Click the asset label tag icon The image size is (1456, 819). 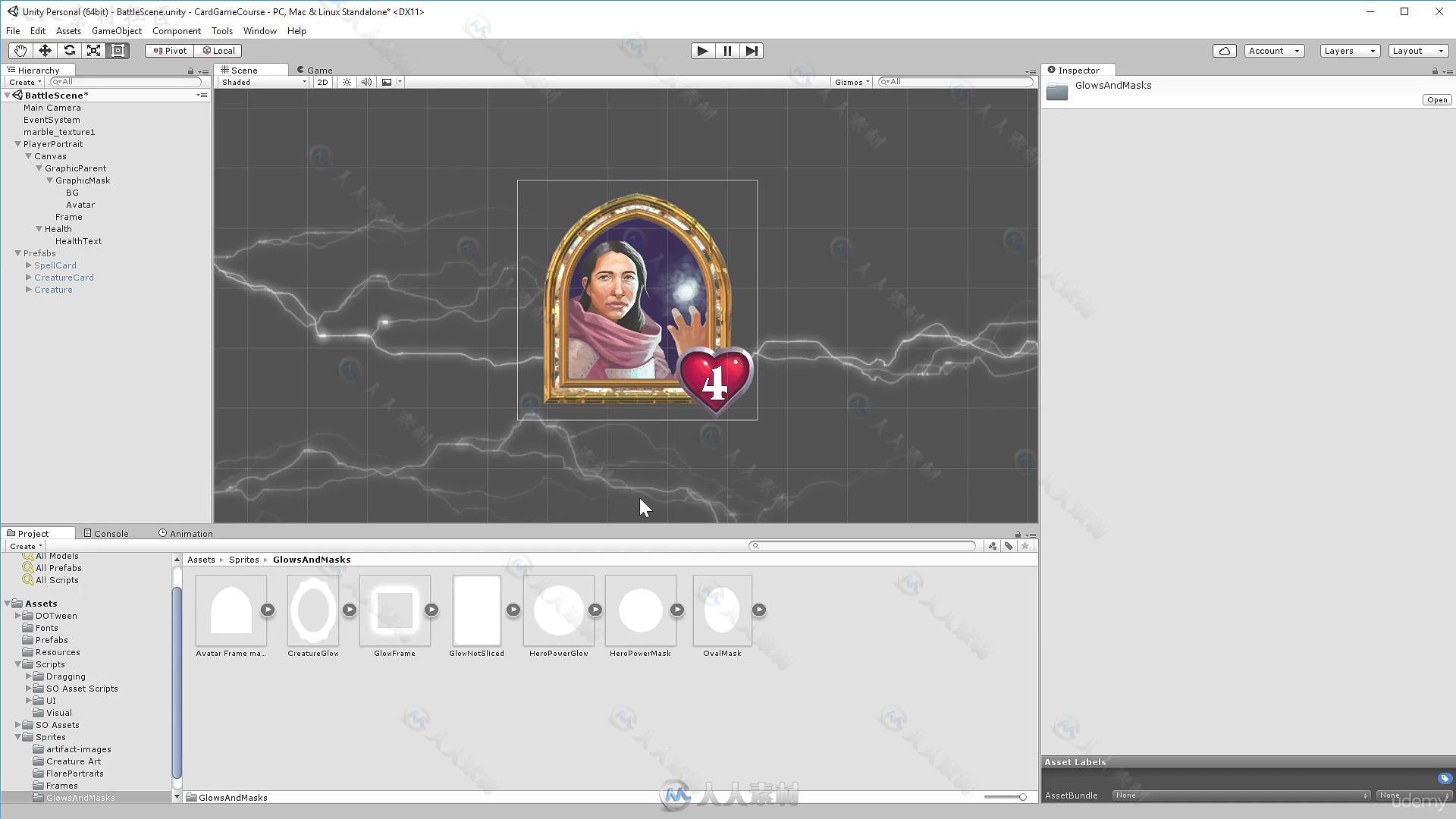(1444, 779)
